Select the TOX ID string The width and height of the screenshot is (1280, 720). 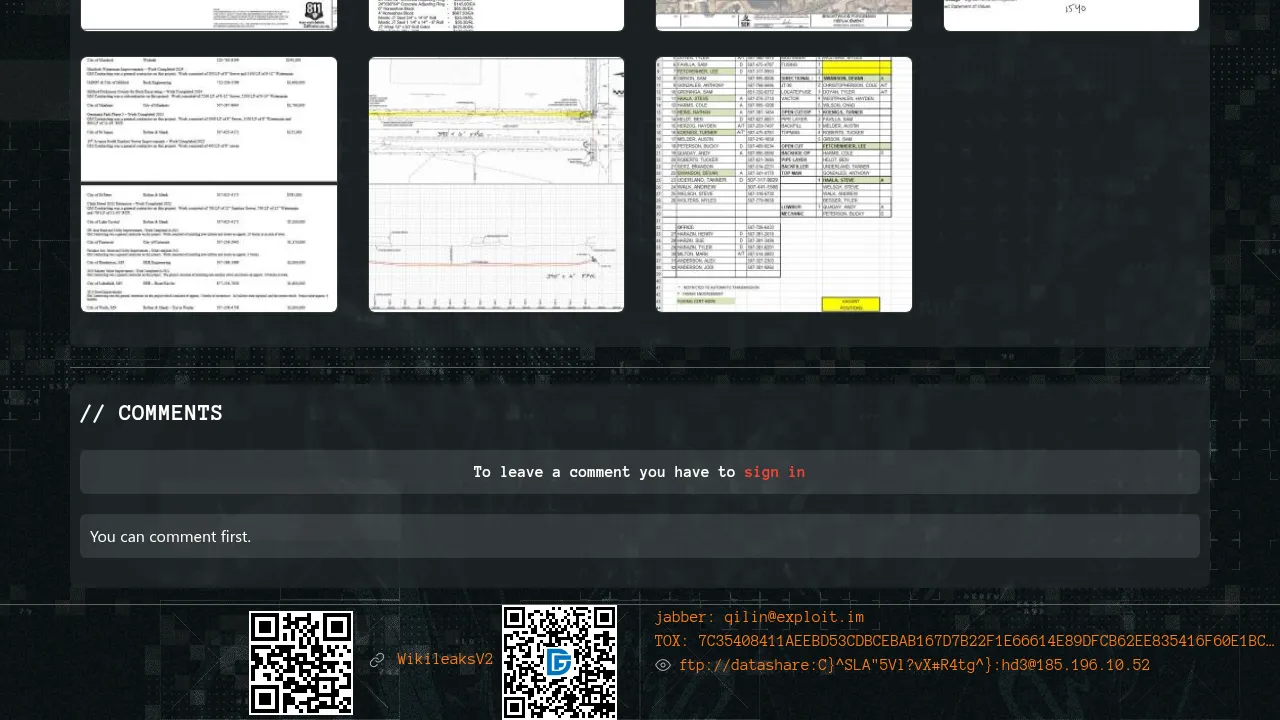pyautogui.click(x=964, y=641)
